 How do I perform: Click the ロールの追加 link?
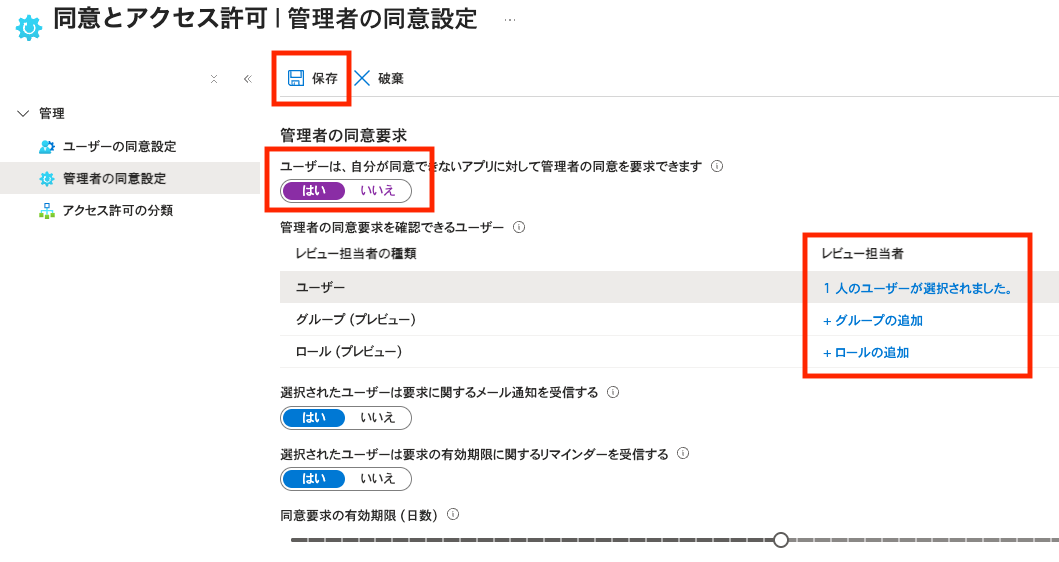[866, 353]
